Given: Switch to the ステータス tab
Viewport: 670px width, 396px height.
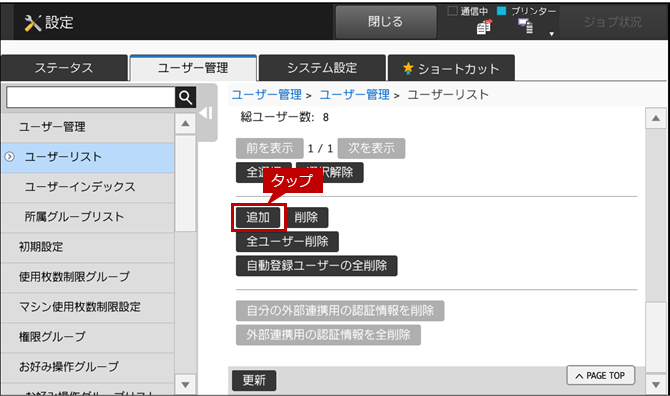Looking at the screenshot, I should (x=64, y=68).
